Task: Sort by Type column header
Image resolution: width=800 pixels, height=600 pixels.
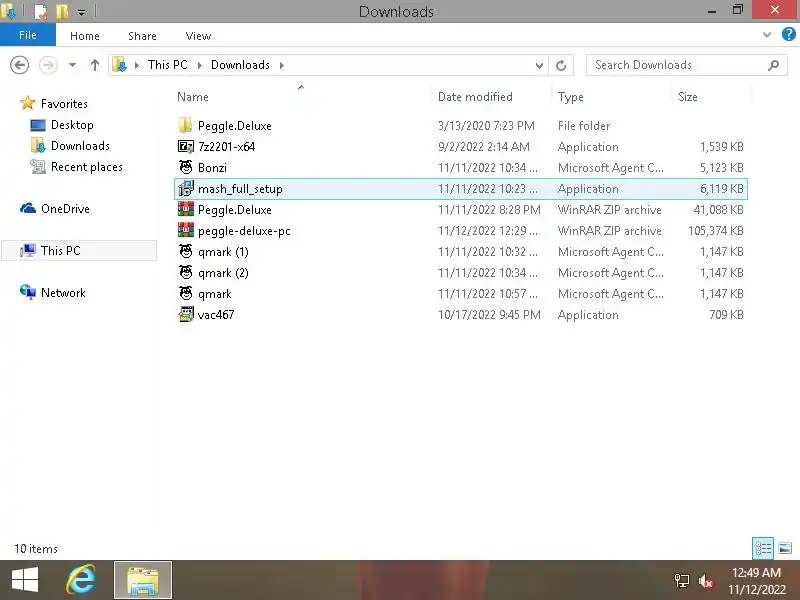Action: [x=570, y=96]
